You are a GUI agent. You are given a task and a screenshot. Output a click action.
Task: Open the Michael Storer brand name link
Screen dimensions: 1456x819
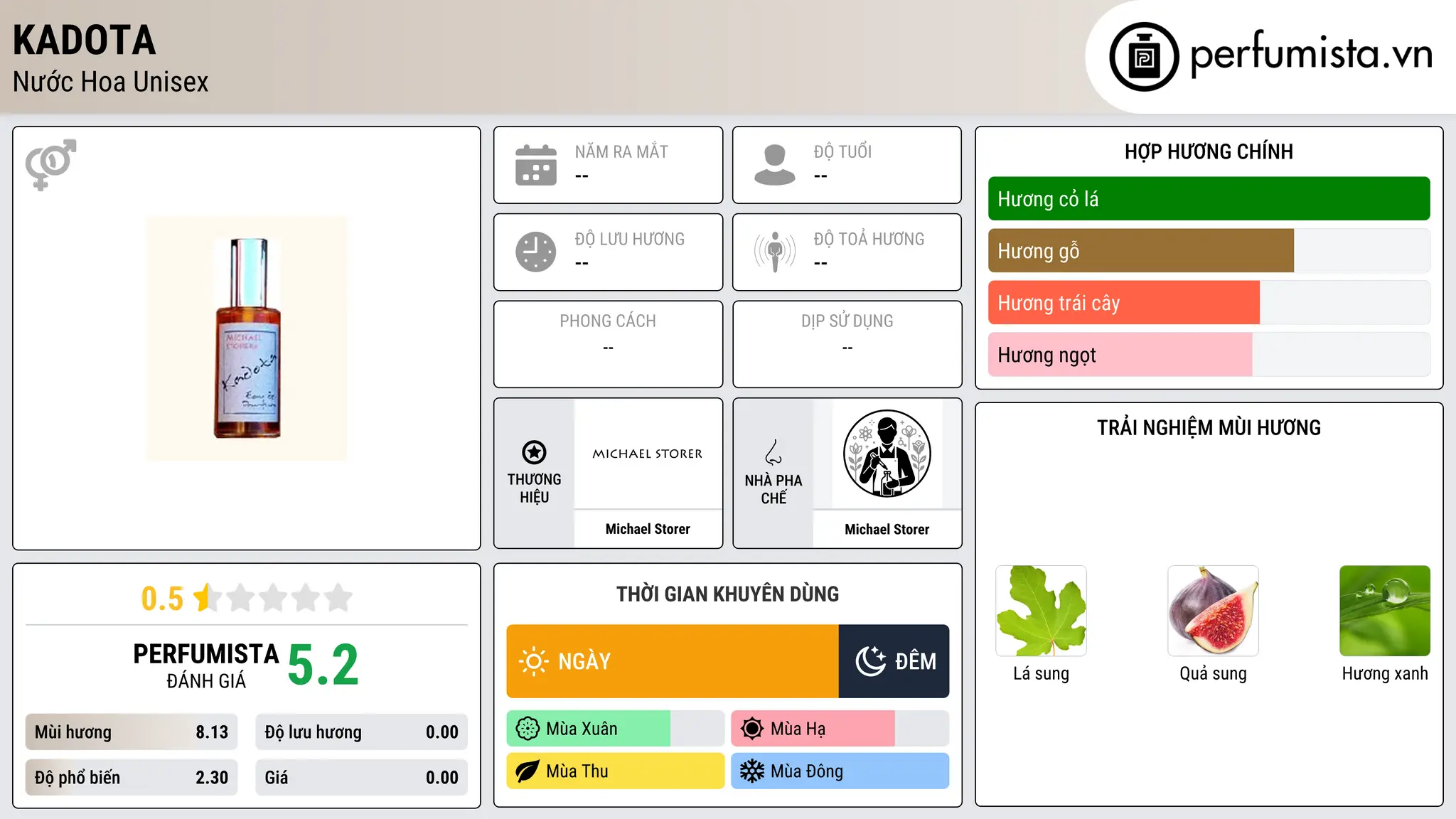[648, 529]
